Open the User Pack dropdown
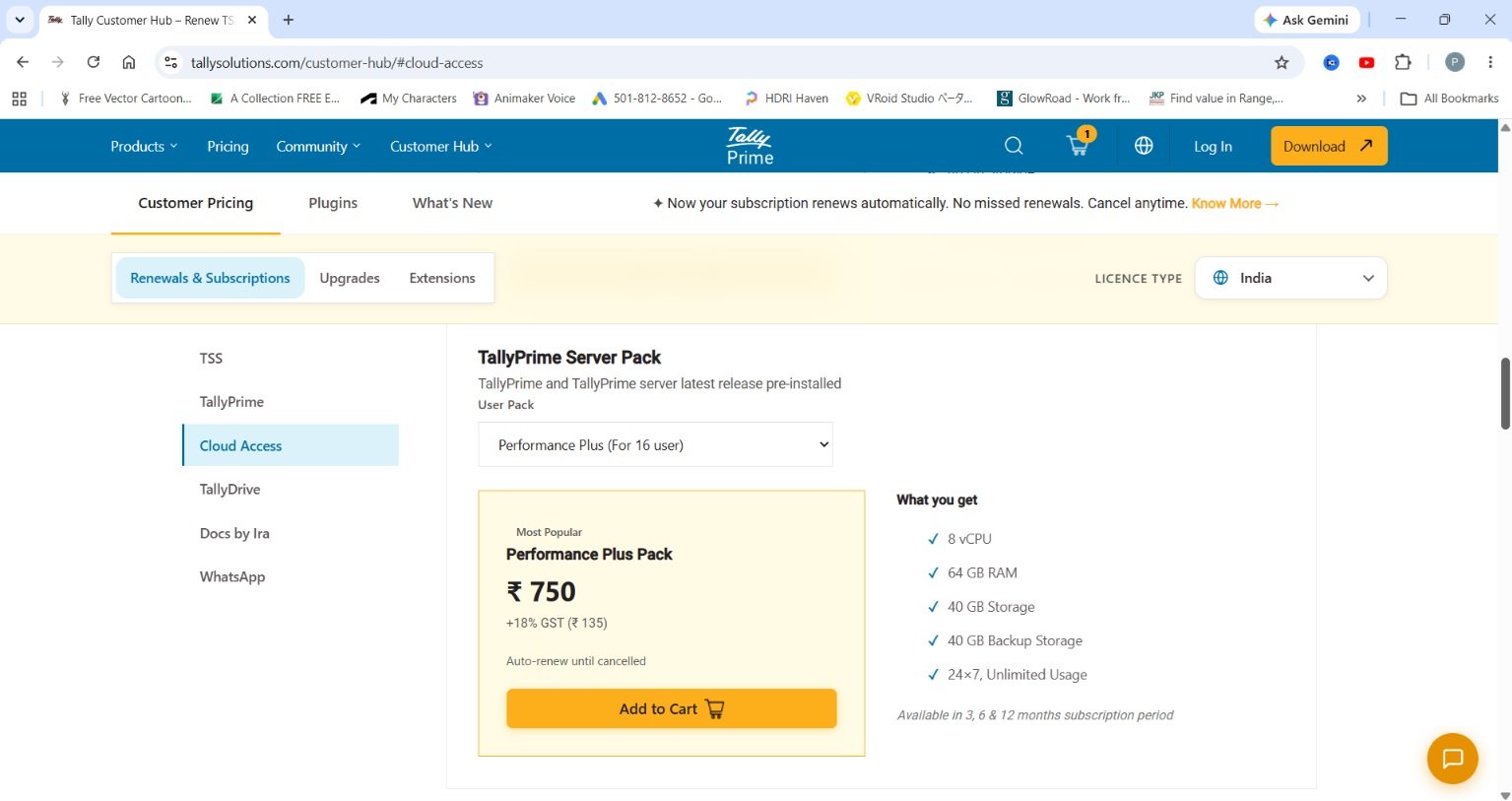Image resolution: width=1512 pixels, height=801 pixels. tap(655, 444)
